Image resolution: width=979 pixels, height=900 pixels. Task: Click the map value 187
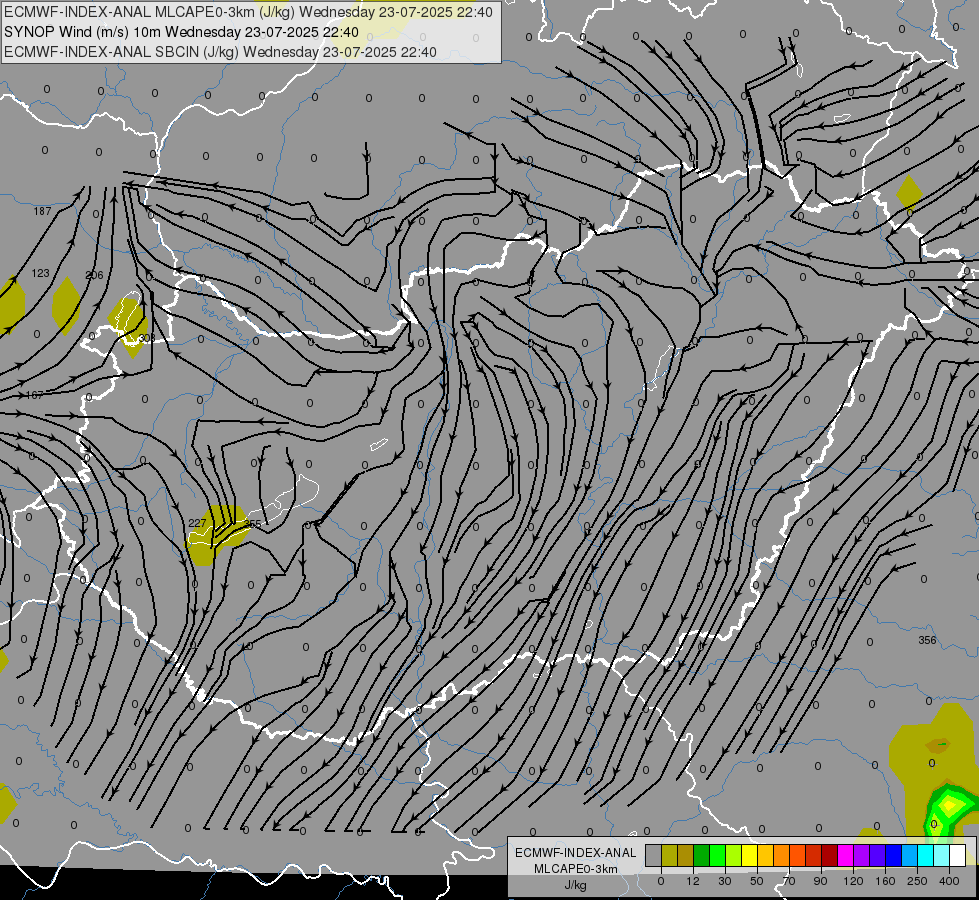tap(42, 211)
